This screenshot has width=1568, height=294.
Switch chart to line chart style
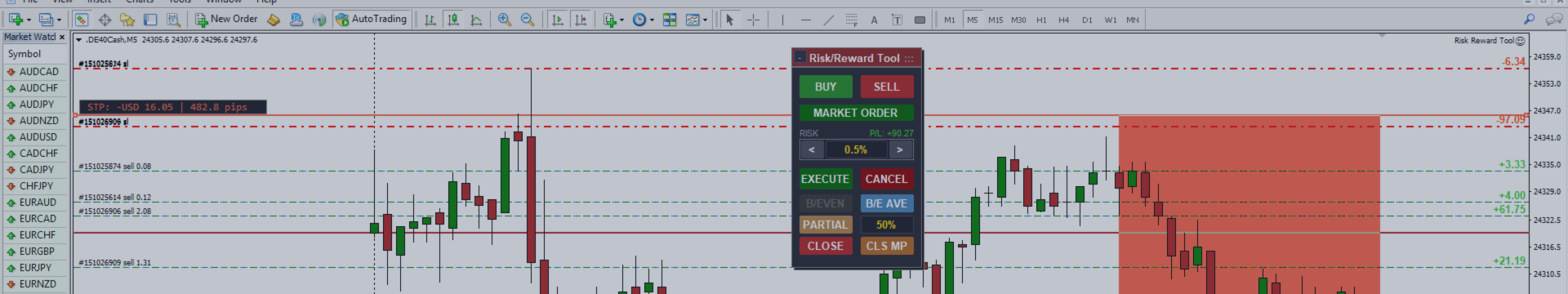click(476, 20)
